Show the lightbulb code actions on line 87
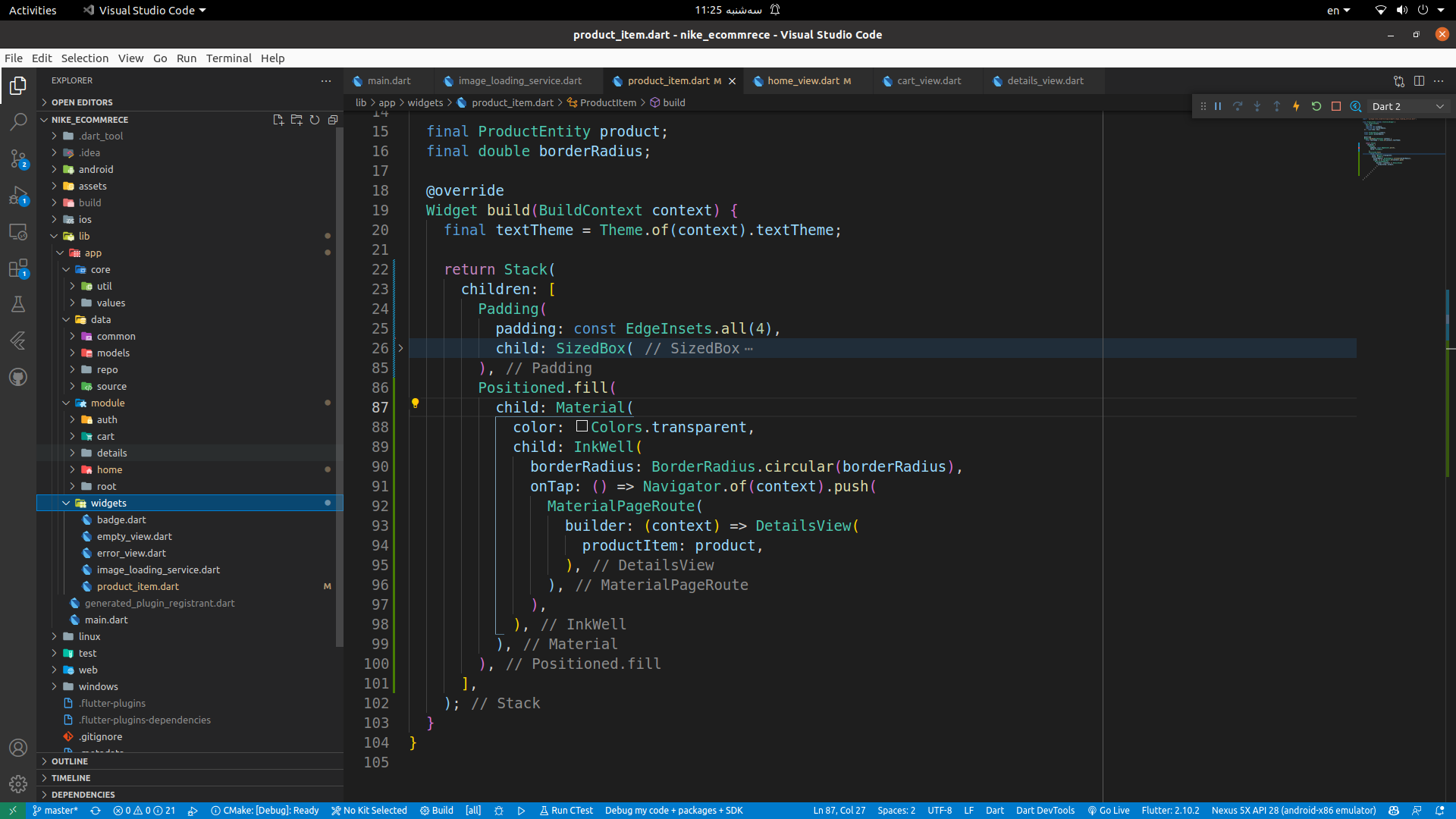Image resolution: width=1456 pixels, height=819 pixels. [415, 403]
